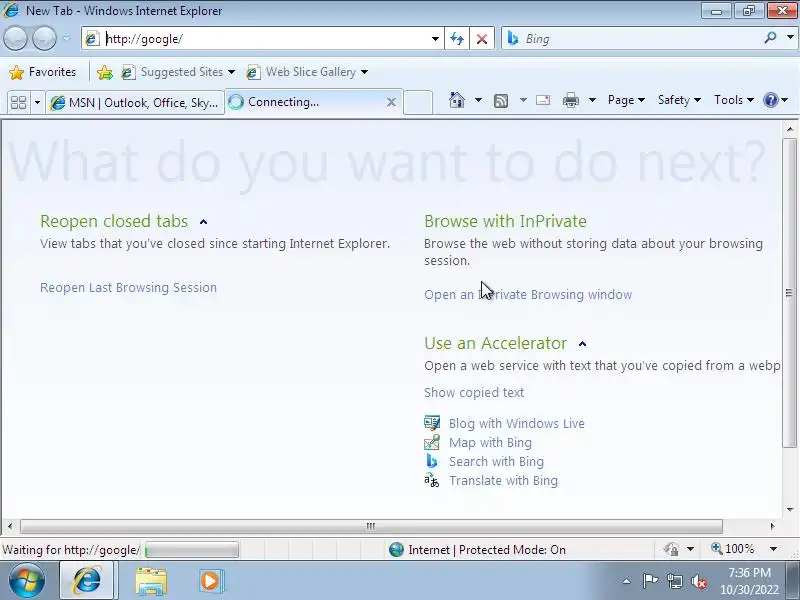Click the vertical scrollbar down arrow

coord(790,510)
